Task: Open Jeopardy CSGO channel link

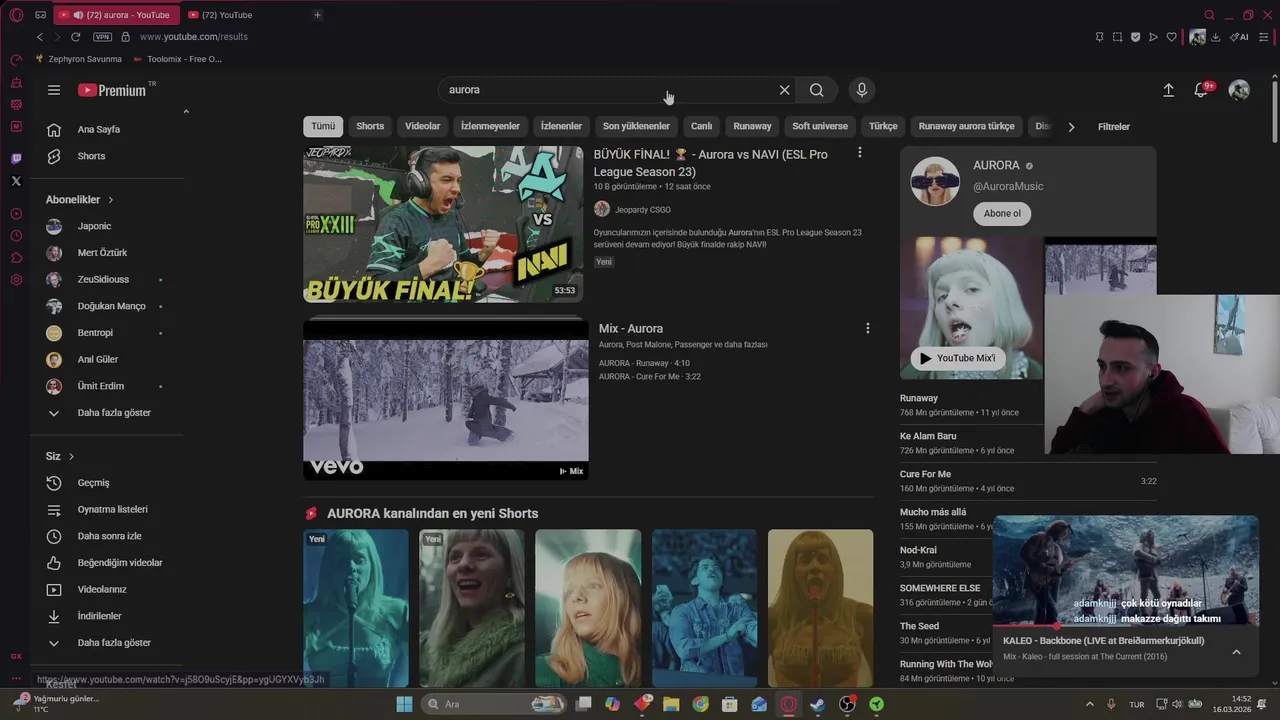Action: point(642,210)
